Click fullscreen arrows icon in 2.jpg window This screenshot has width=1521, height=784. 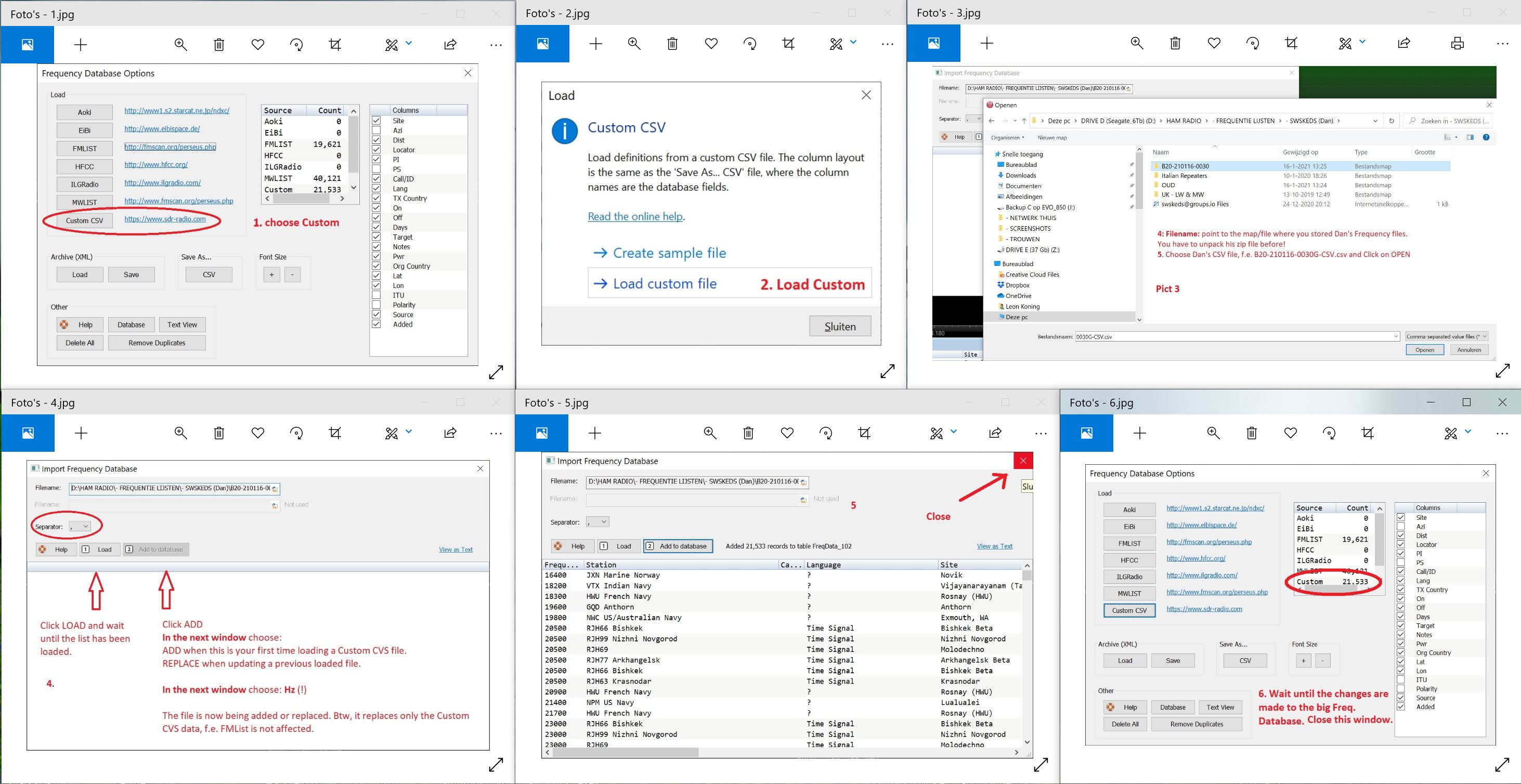click(888, 371)
